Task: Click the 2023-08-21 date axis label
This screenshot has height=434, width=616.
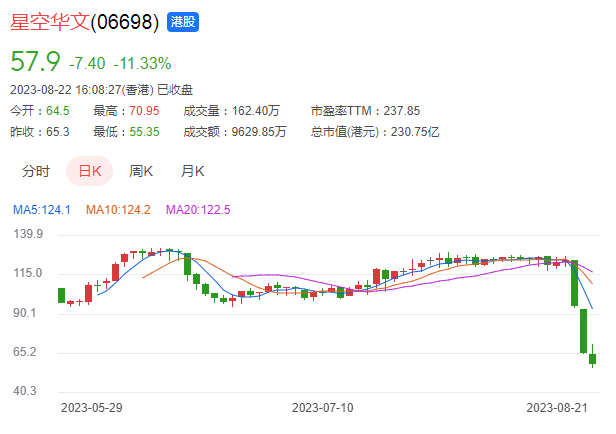Action: point(557,408)
